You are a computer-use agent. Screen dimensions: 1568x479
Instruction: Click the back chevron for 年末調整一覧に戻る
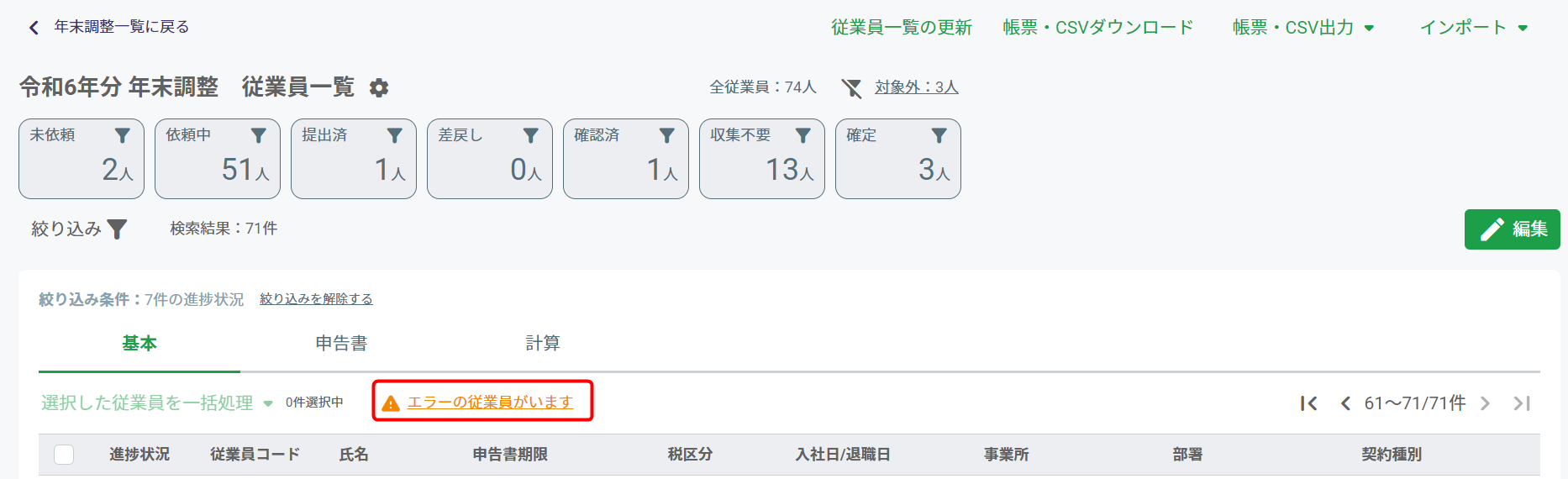[x=34, y=27]
